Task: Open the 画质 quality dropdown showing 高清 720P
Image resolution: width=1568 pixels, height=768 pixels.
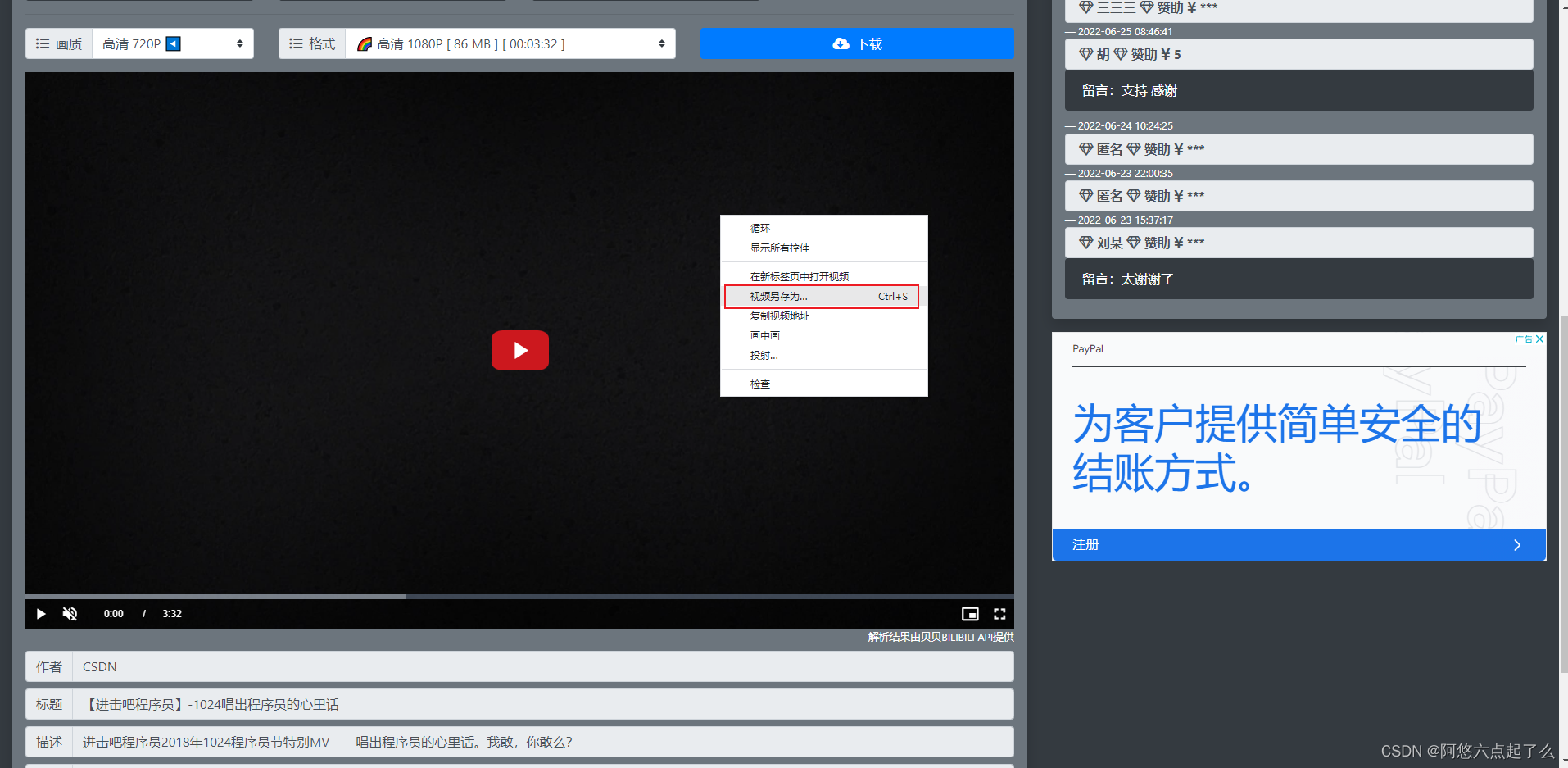Action: [x=173, y=43]
